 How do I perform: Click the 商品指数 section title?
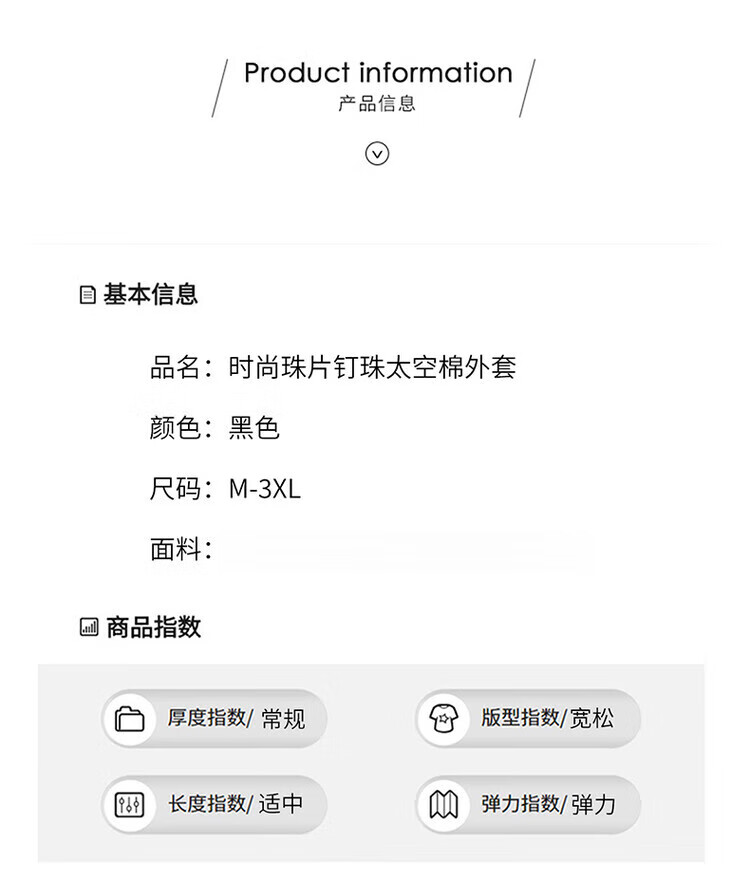[x=153, y=627]
